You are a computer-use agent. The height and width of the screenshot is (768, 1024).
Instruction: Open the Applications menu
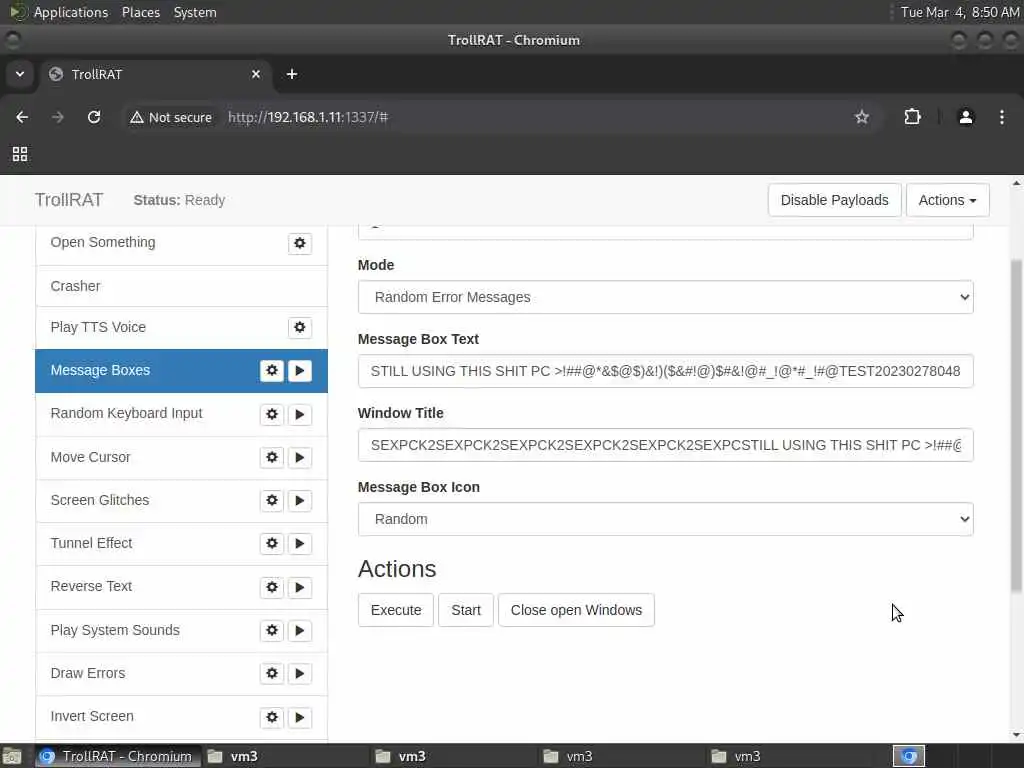(x=71, y=12)
